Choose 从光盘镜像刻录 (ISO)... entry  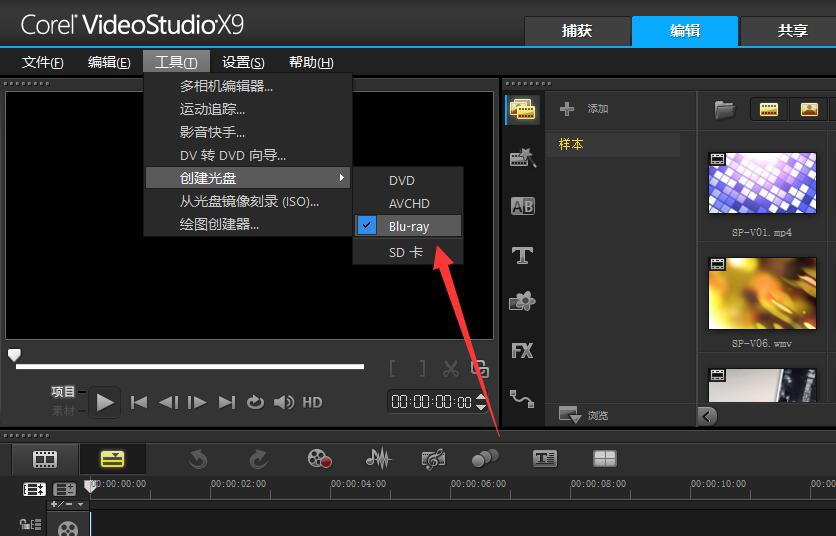pyautogui.click(x=248, y=201)
